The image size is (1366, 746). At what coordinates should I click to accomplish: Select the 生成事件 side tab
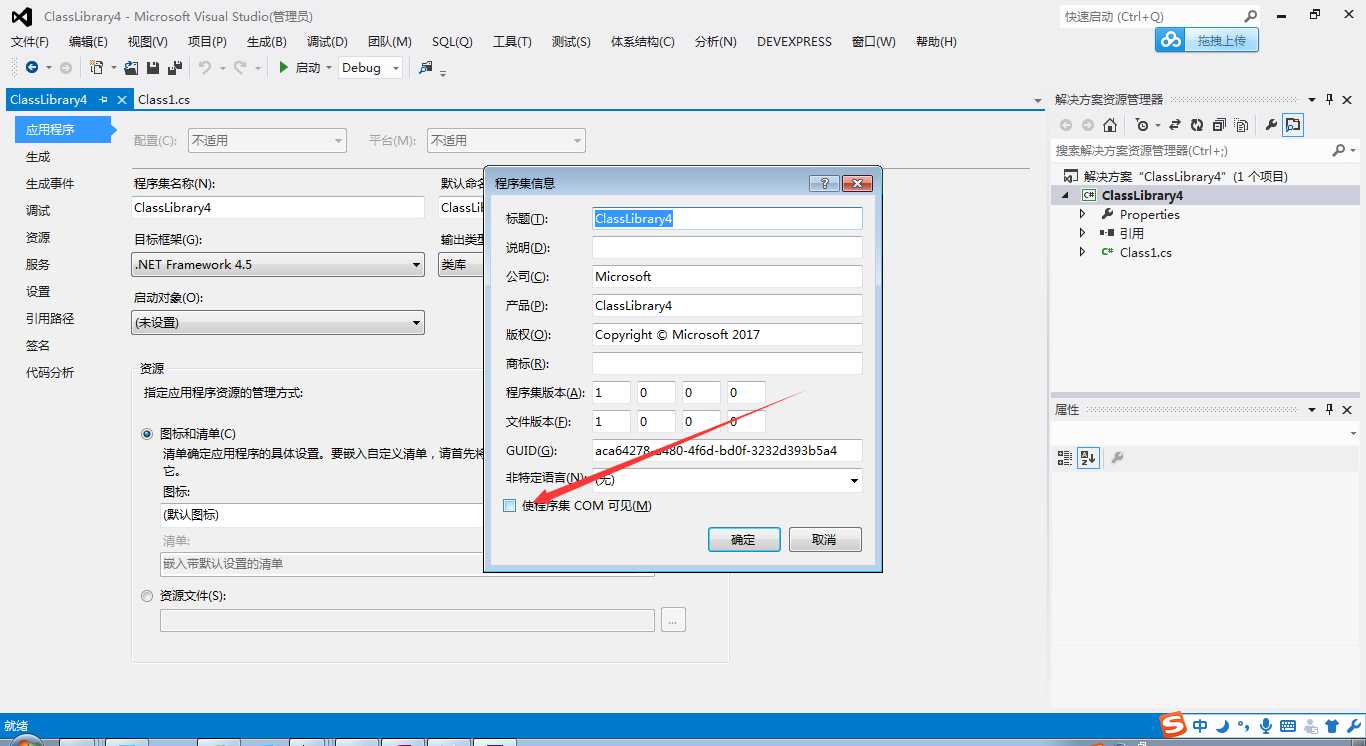(50, 184)
